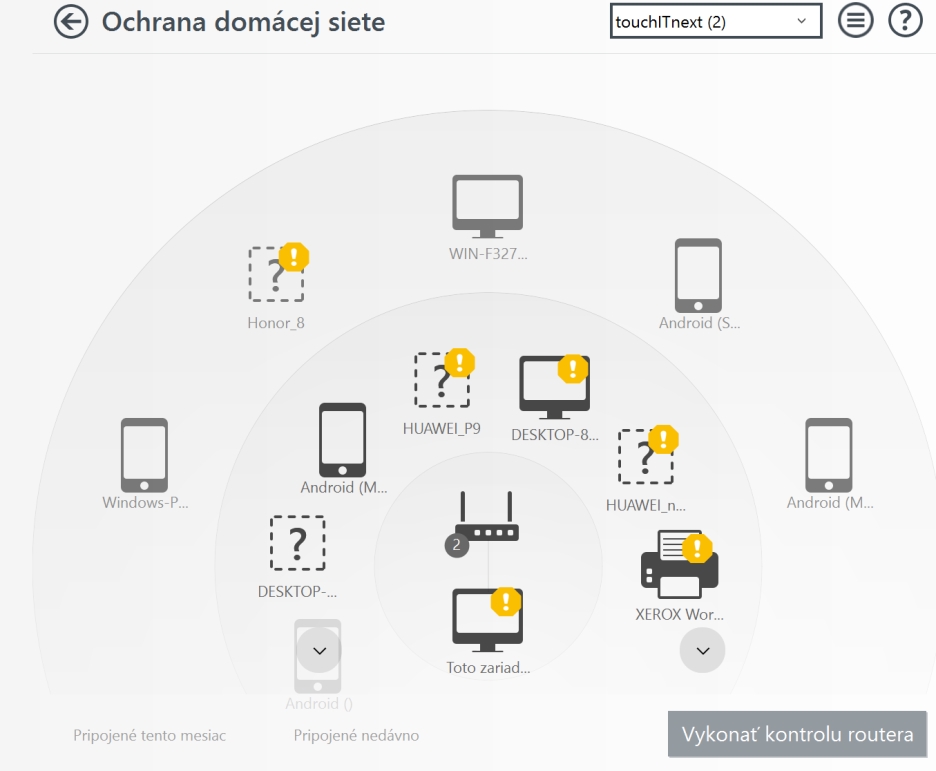
Task: Expand more devices with left chevron
Action: pos(319,650)
